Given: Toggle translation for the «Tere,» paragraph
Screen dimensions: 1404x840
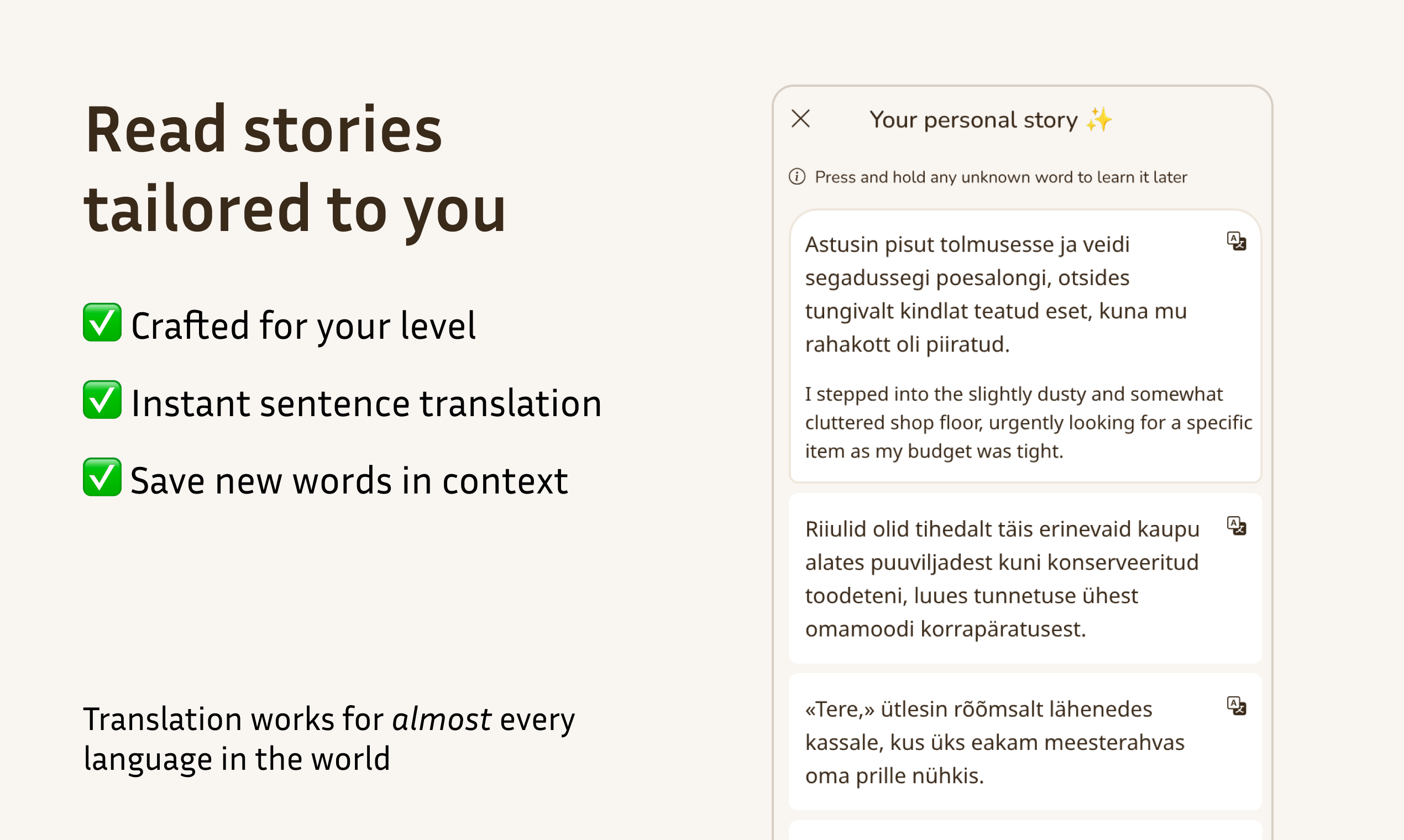Looking at the screenshot, I should point(1237,706).
